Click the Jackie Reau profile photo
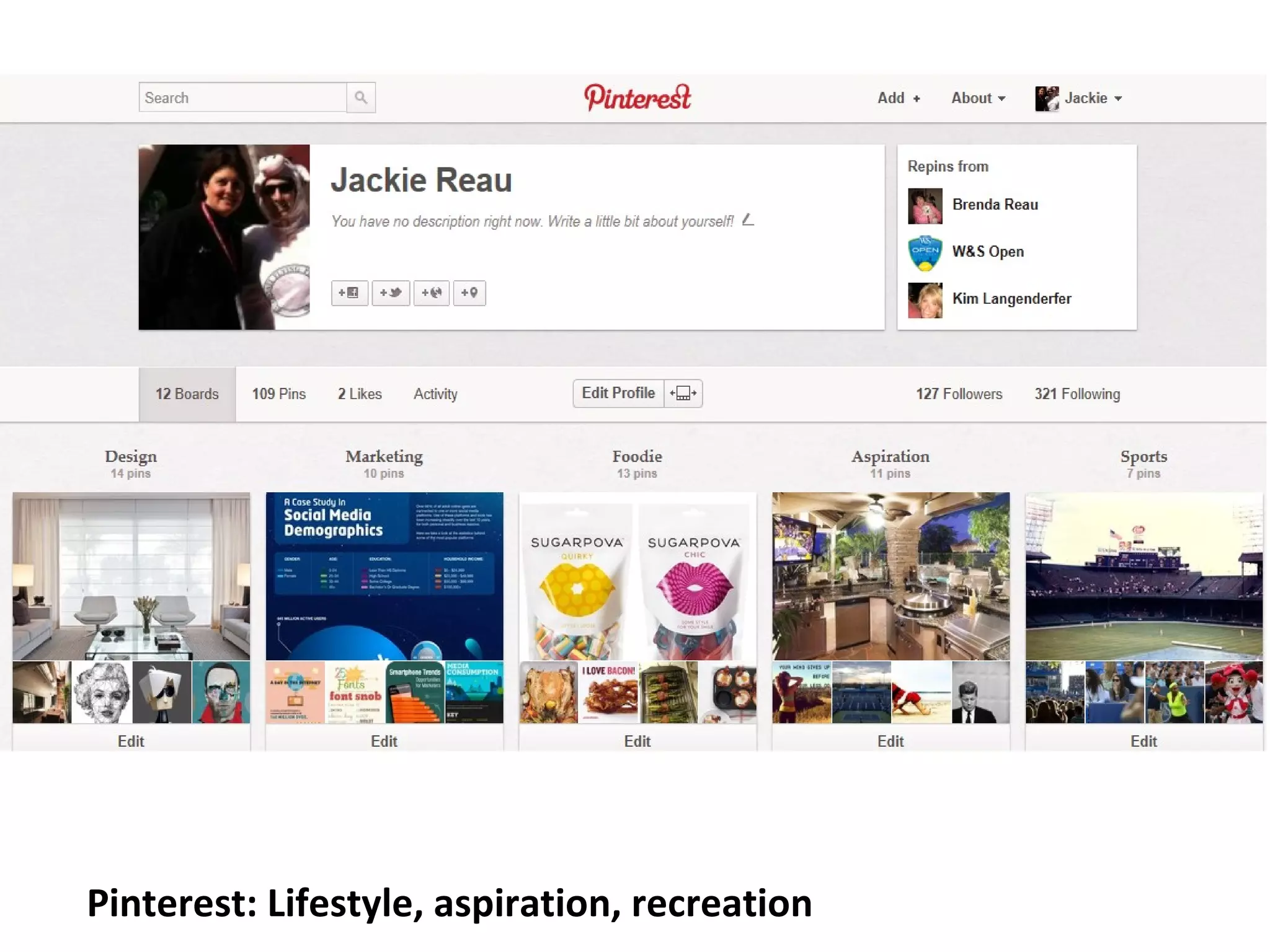Screen dimensions: 1270x952 click(x=224, y=237)
